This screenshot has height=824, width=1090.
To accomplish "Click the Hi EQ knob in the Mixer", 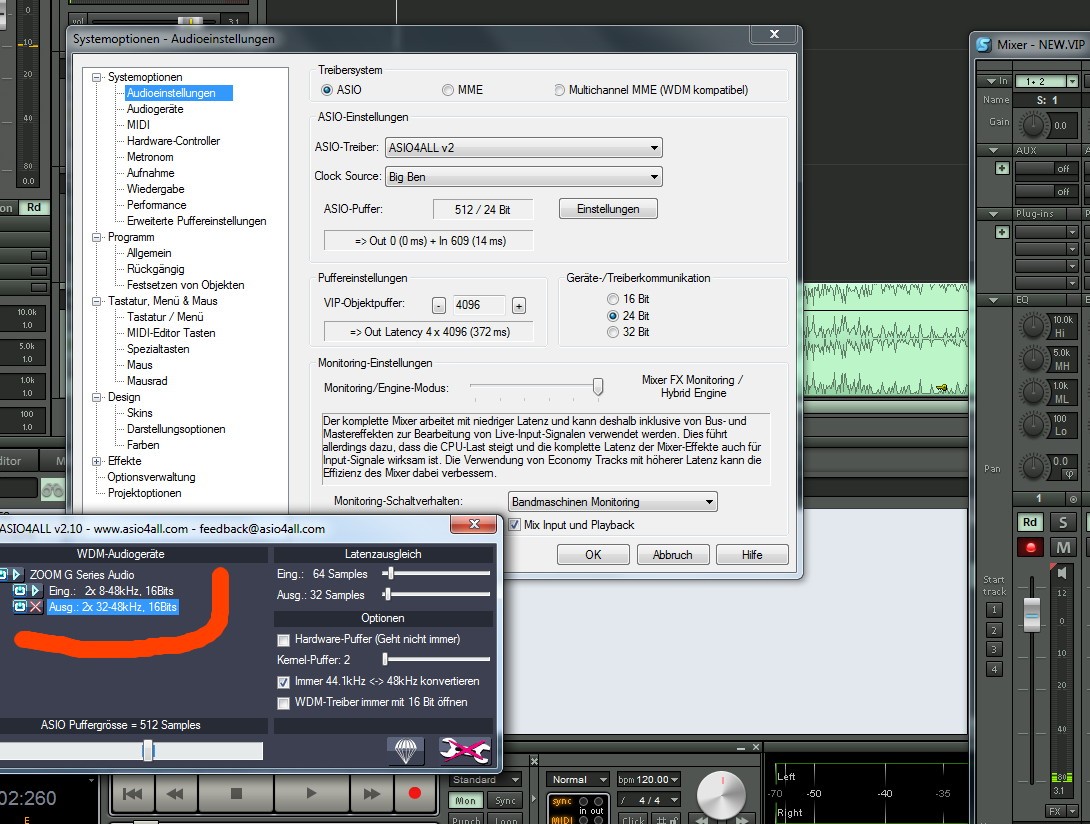I will tap(1034, 326).
